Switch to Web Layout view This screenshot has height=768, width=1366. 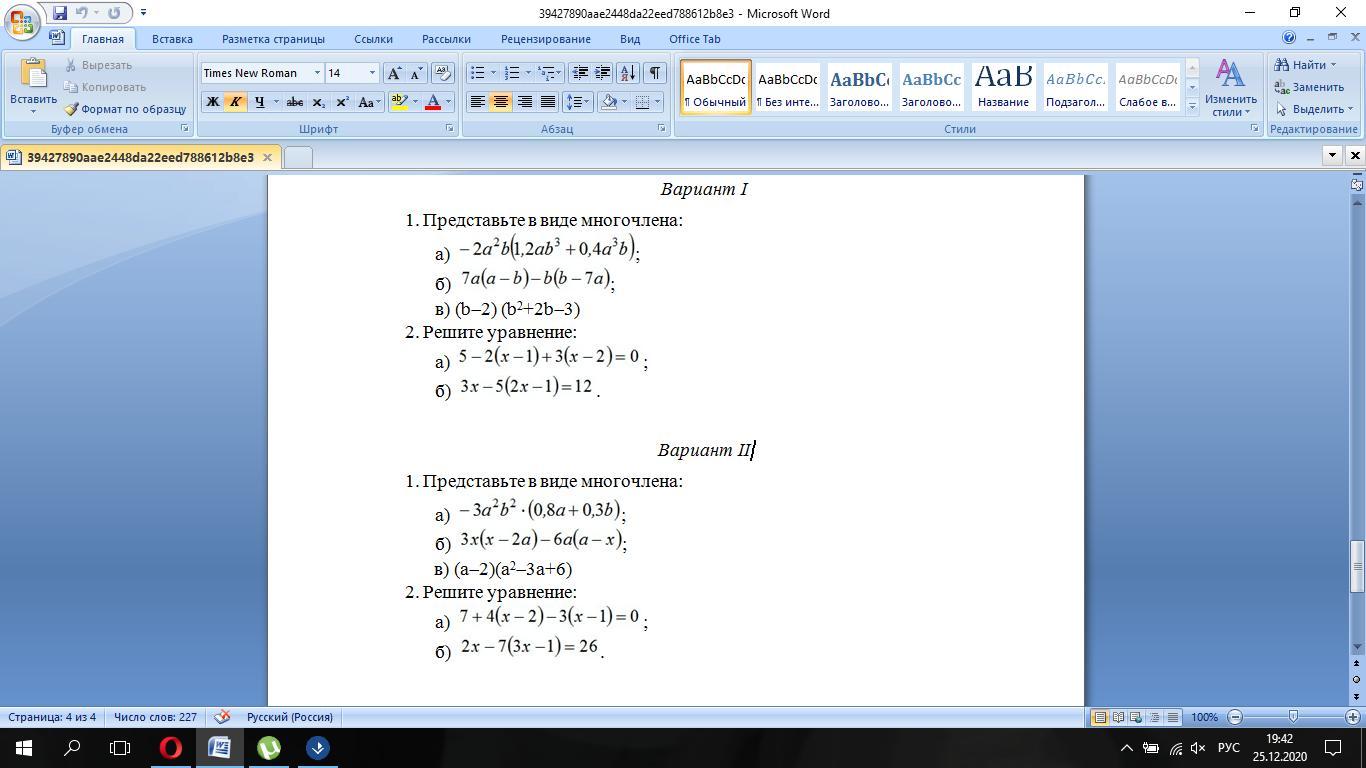click(1136, 717)
